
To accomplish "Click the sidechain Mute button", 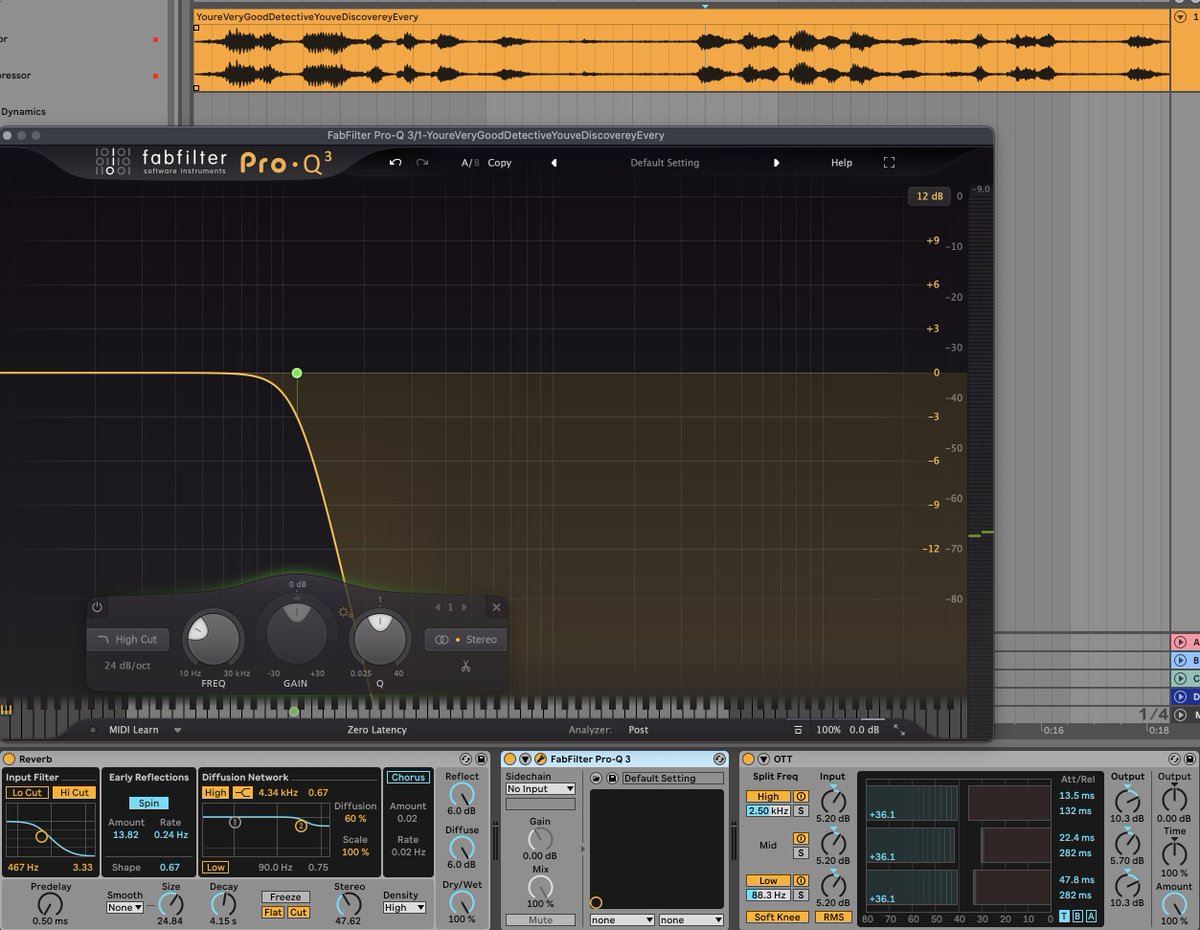I will click(x=540, y=920).
